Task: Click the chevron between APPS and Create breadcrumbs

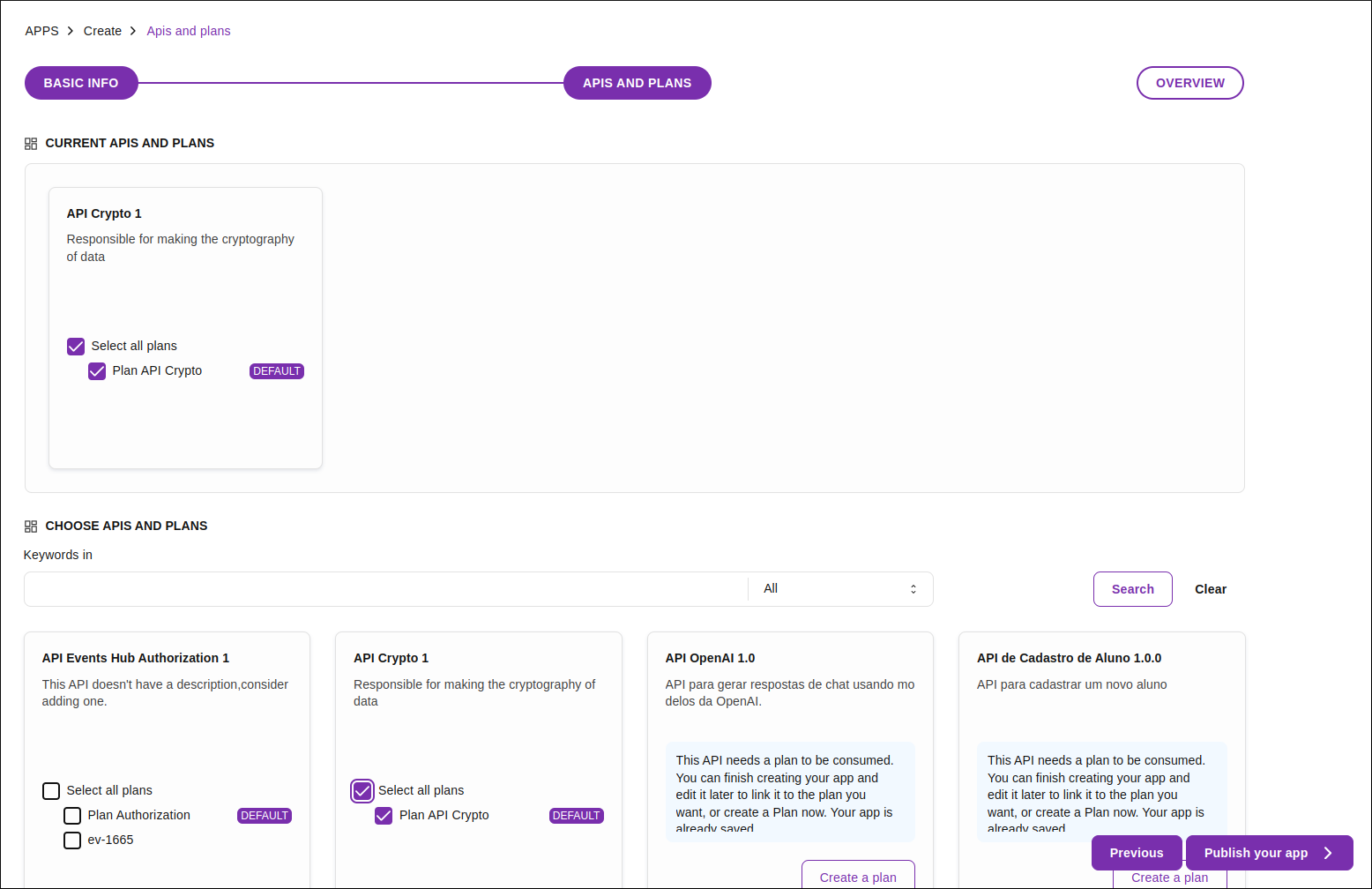Action: [x=70, y=30]
